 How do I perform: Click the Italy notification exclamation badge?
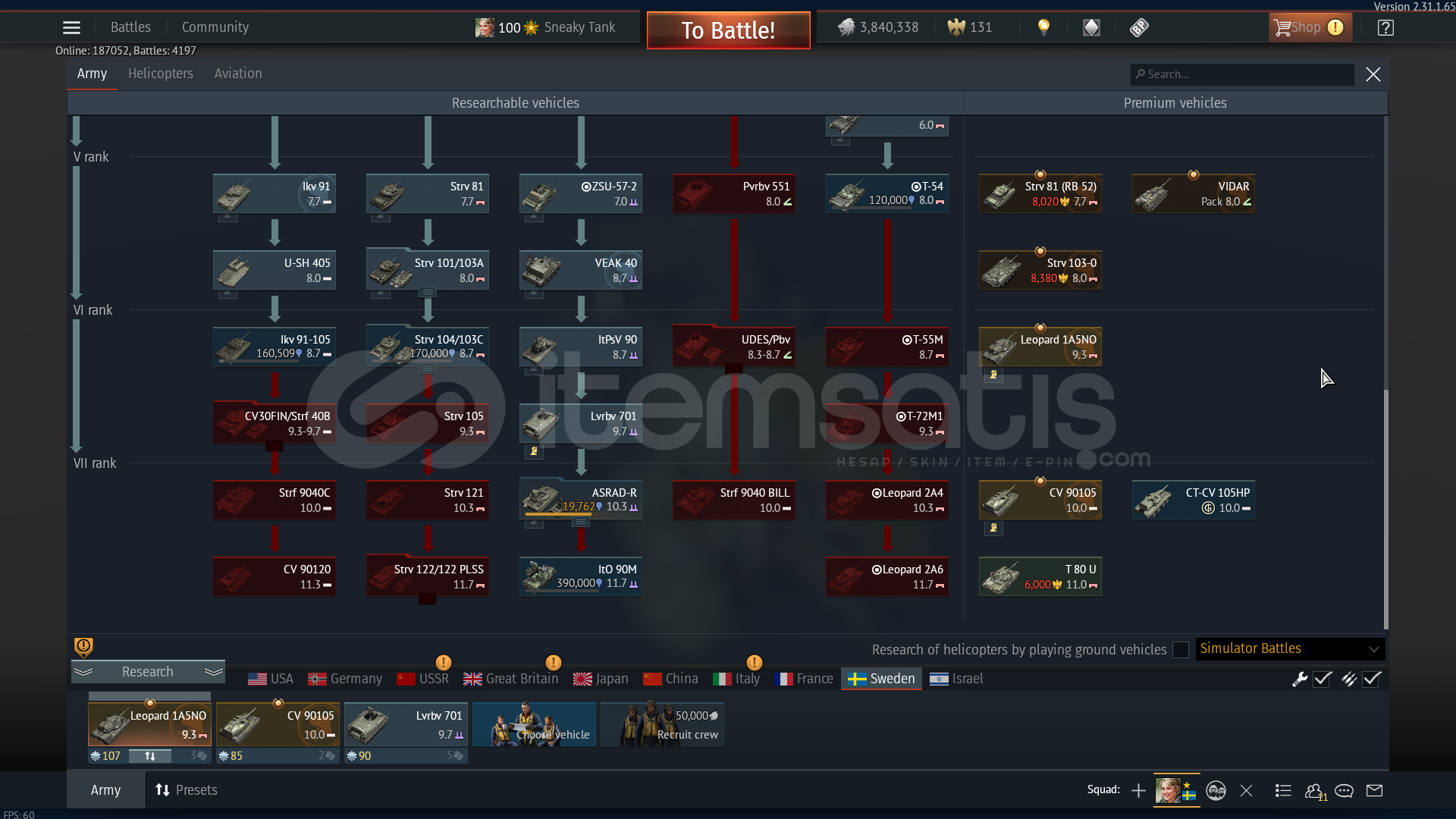click(755, 663)
